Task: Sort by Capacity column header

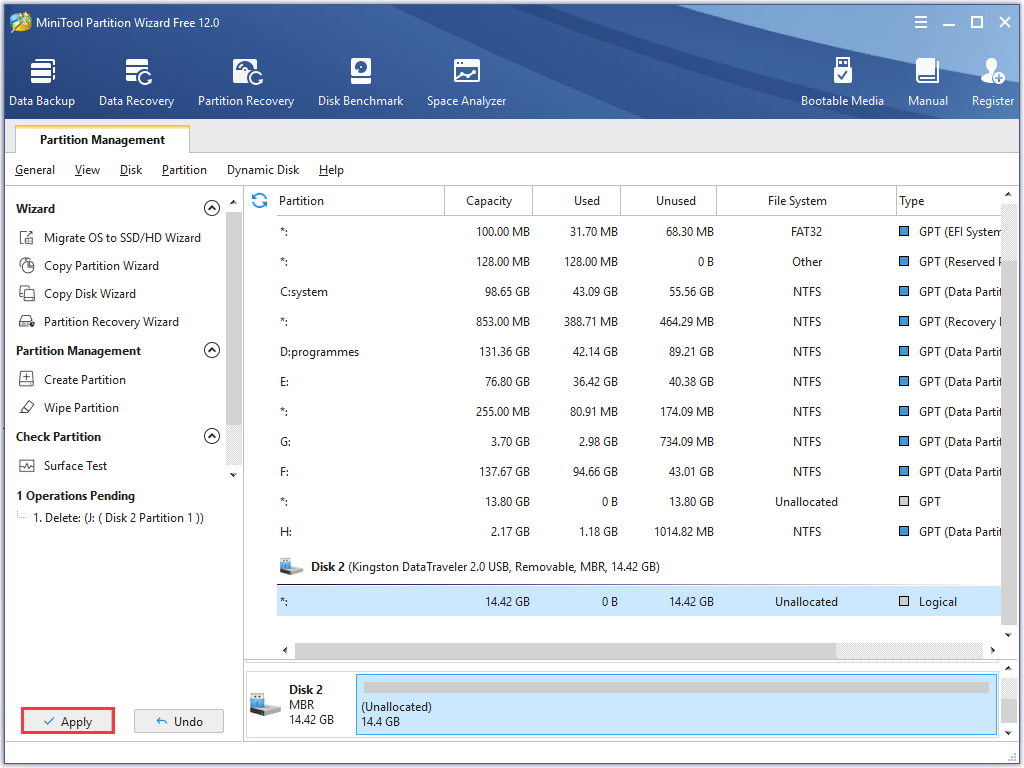Action: pos(488,200)
